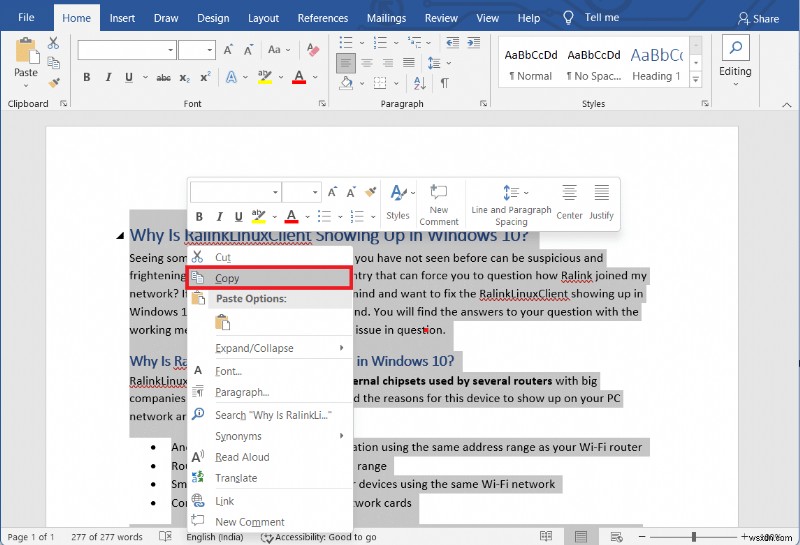Open the mini toolbar font size dropdown
The width and height of the screenshot is (800, 545).
coord(315,192)
